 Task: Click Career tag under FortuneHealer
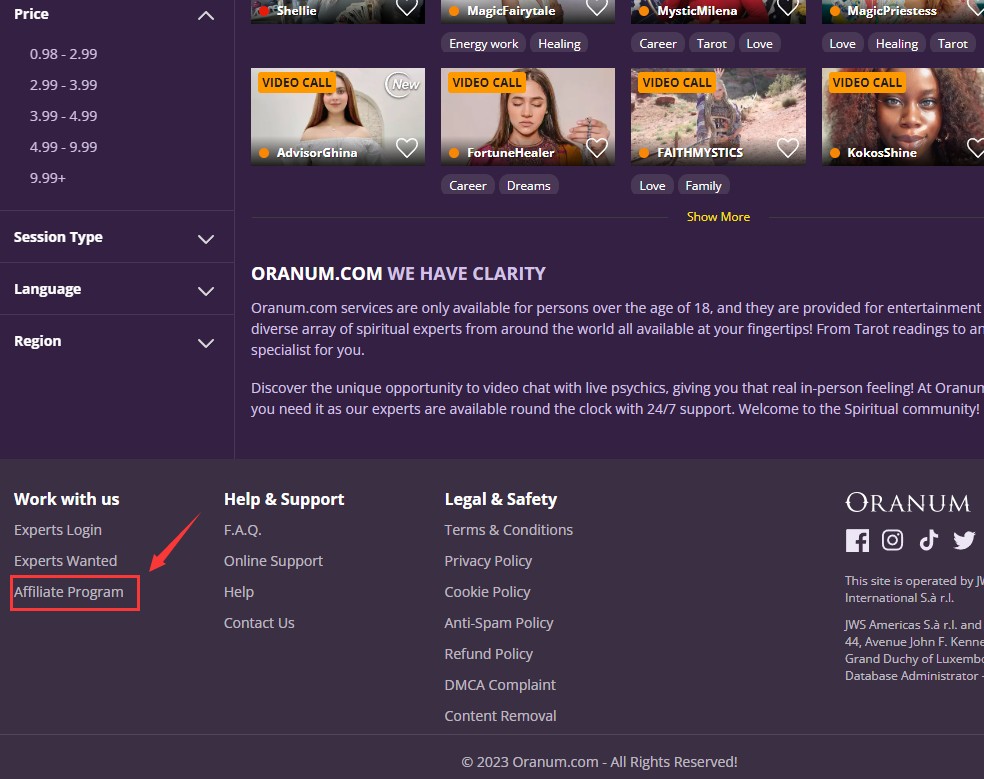[x=468, y=185]
